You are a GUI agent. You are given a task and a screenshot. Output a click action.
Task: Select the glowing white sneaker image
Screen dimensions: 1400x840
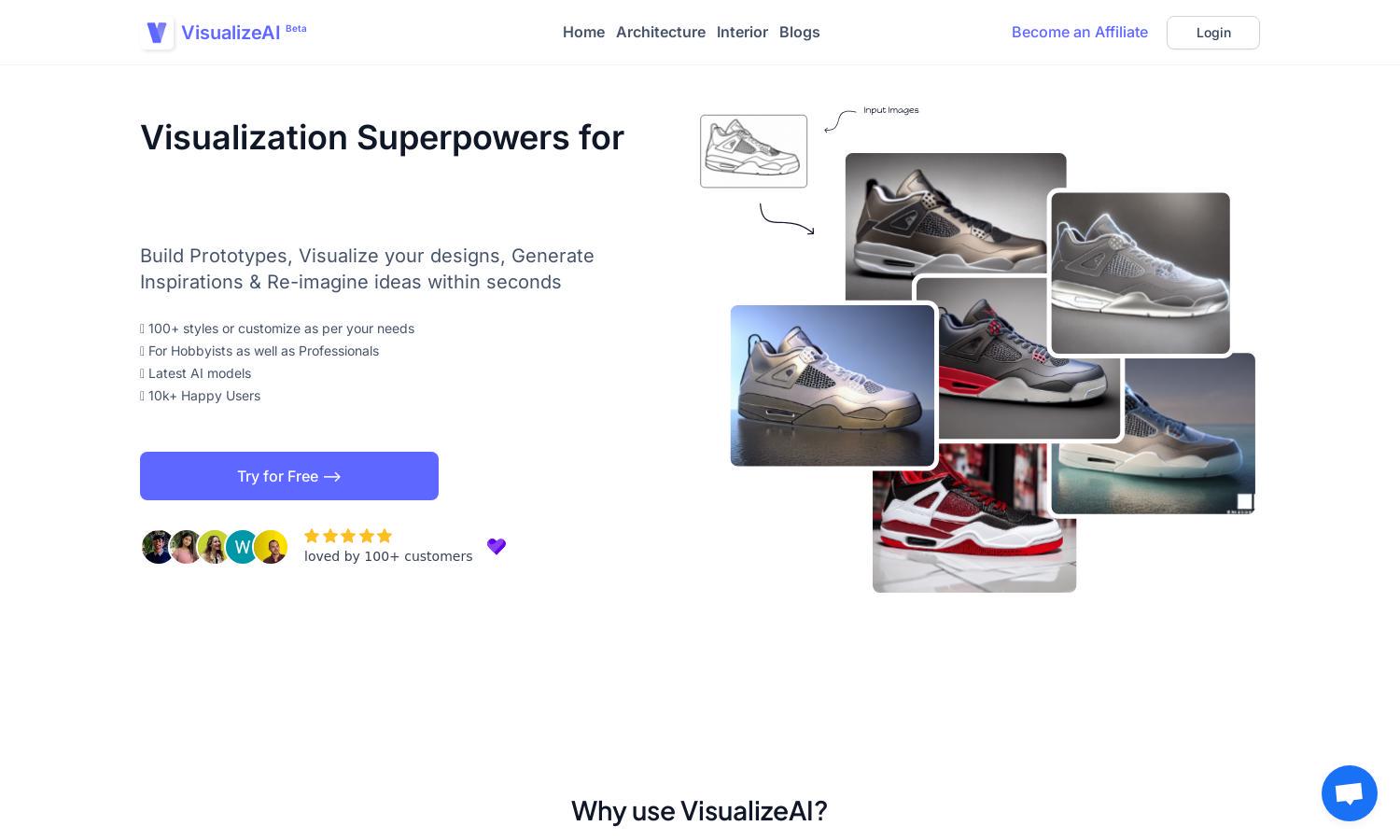click(x=1141, y=273)
